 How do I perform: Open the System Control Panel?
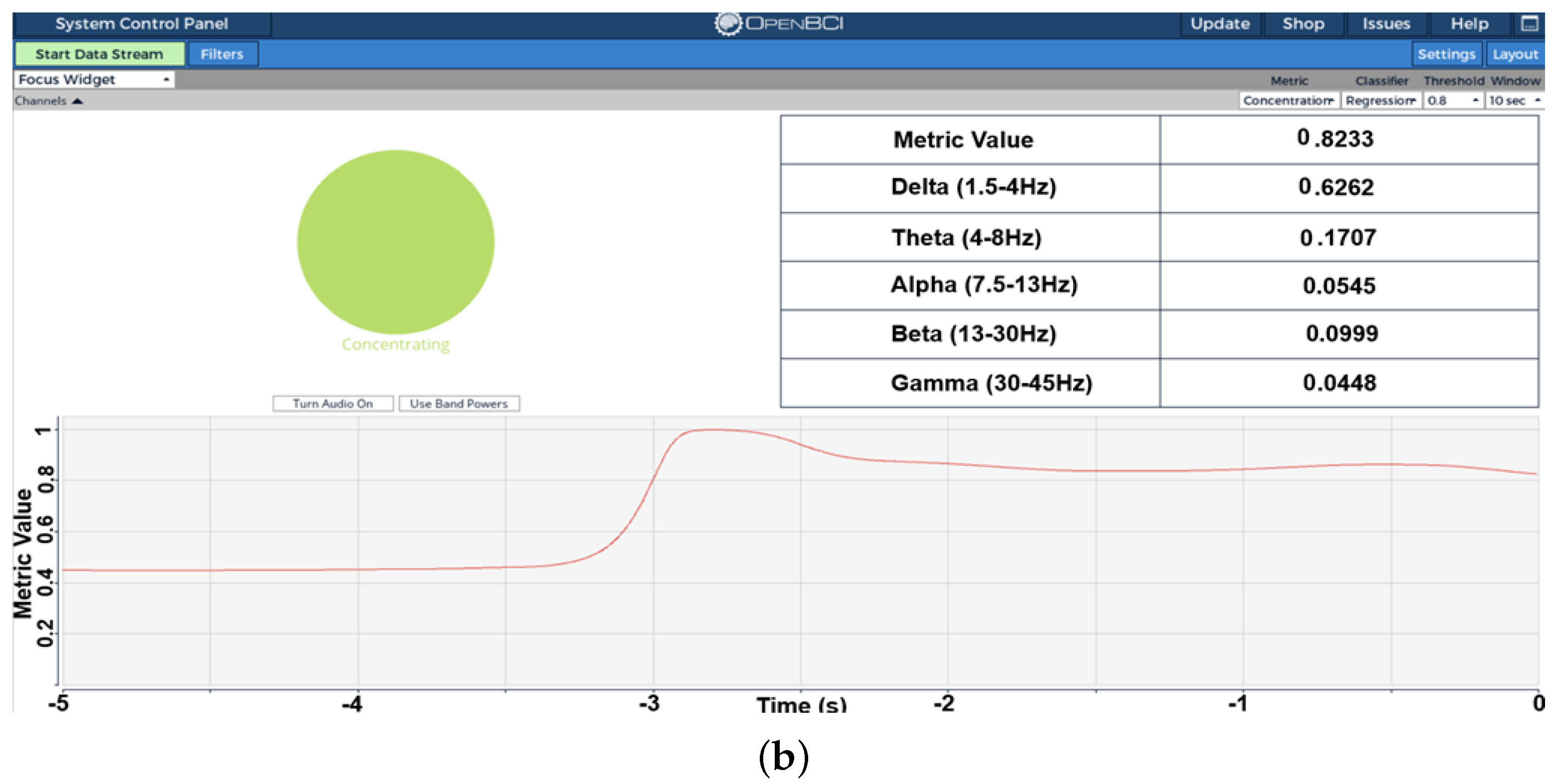pyautogui.click(x=142, y=23)
